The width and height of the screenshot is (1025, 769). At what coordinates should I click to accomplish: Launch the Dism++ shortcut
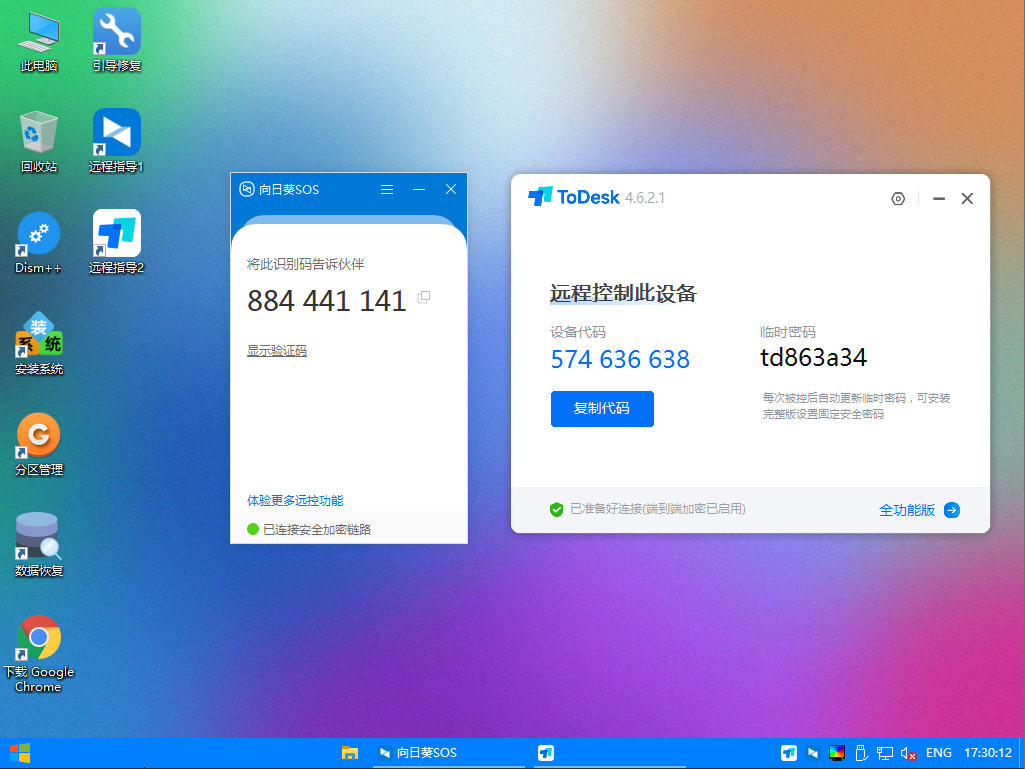click(x=39, y=243)
